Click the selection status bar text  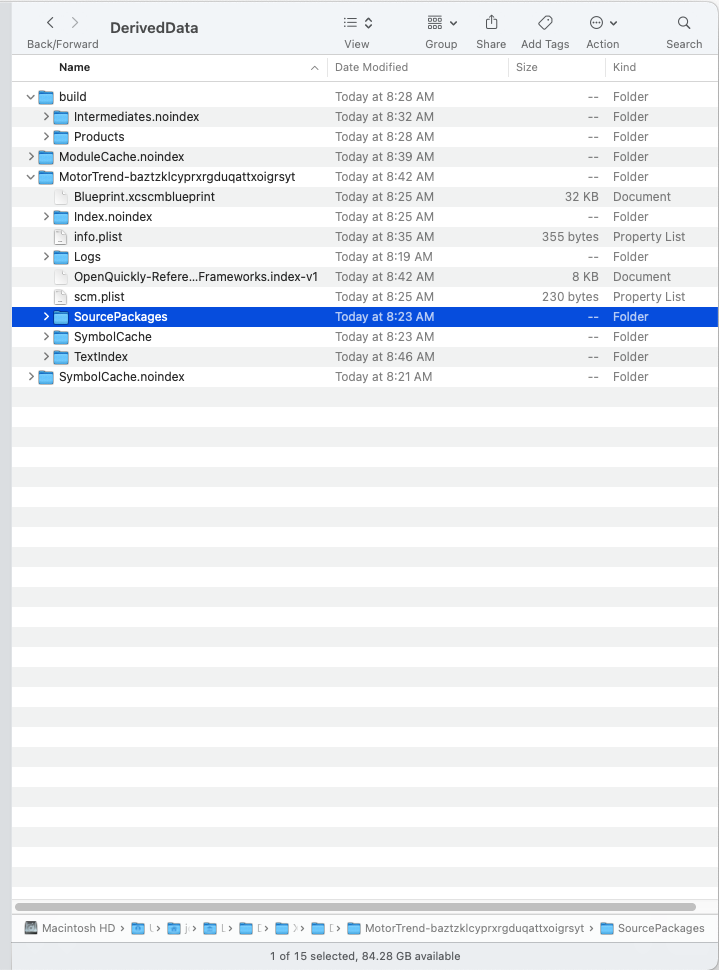tap(365, 956)
